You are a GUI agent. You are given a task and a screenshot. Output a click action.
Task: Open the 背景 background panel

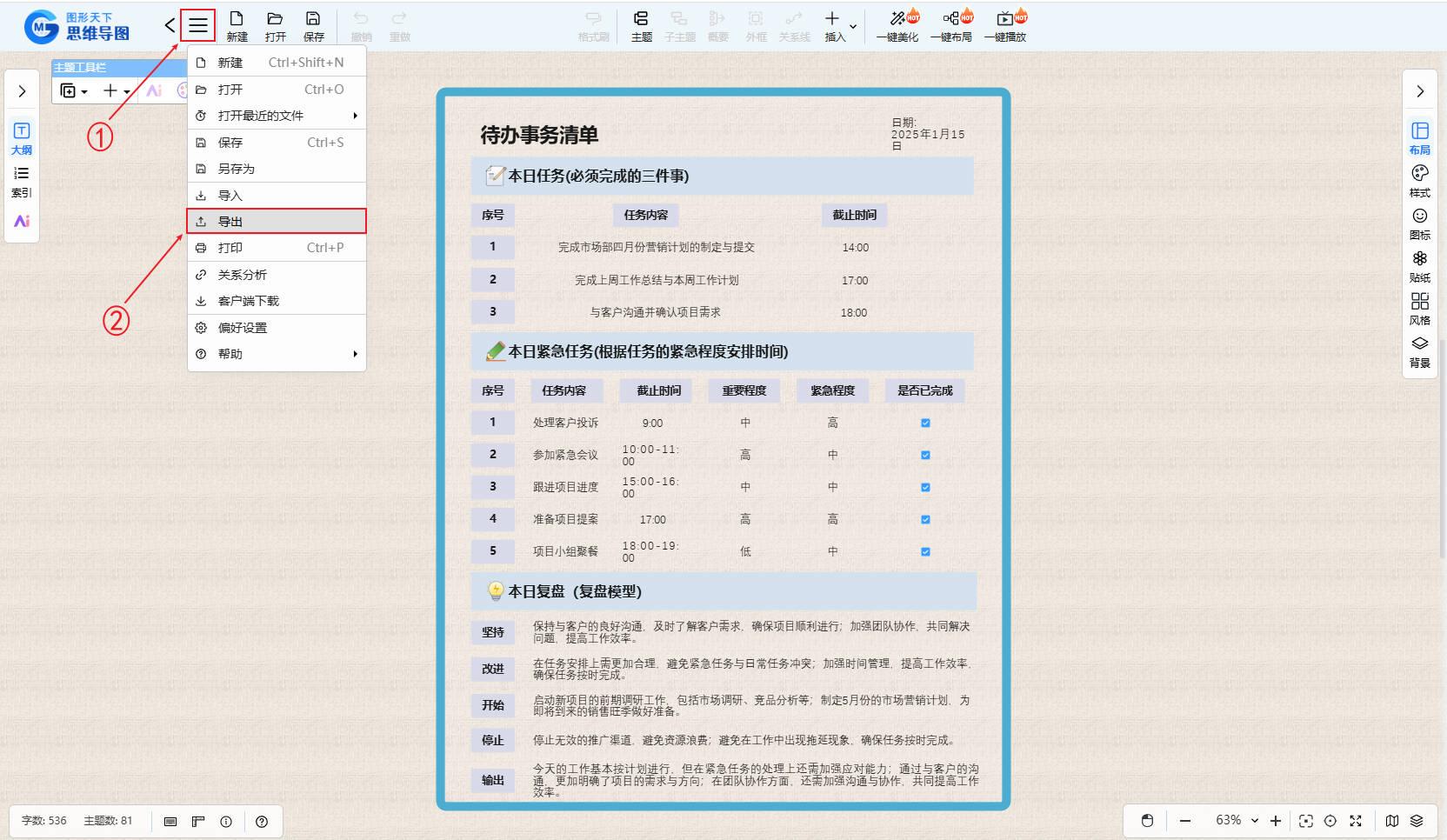pos(1419,350)
